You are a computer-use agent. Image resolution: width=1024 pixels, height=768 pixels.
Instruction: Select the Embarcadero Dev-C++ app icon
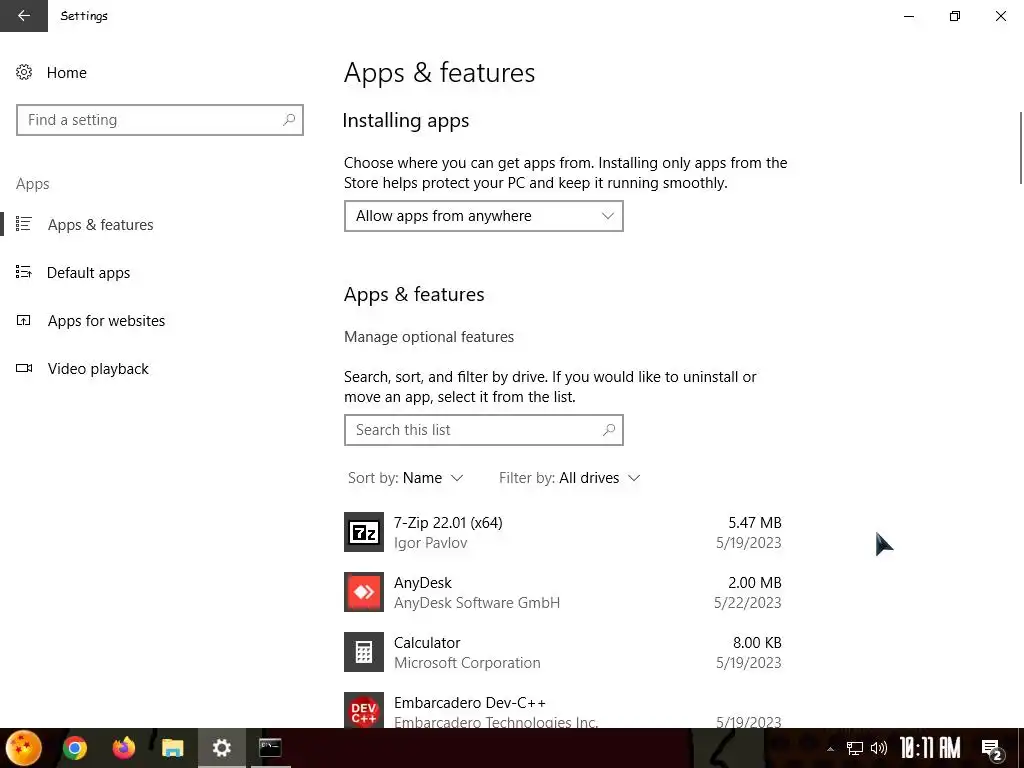click(x=364, y=711)
